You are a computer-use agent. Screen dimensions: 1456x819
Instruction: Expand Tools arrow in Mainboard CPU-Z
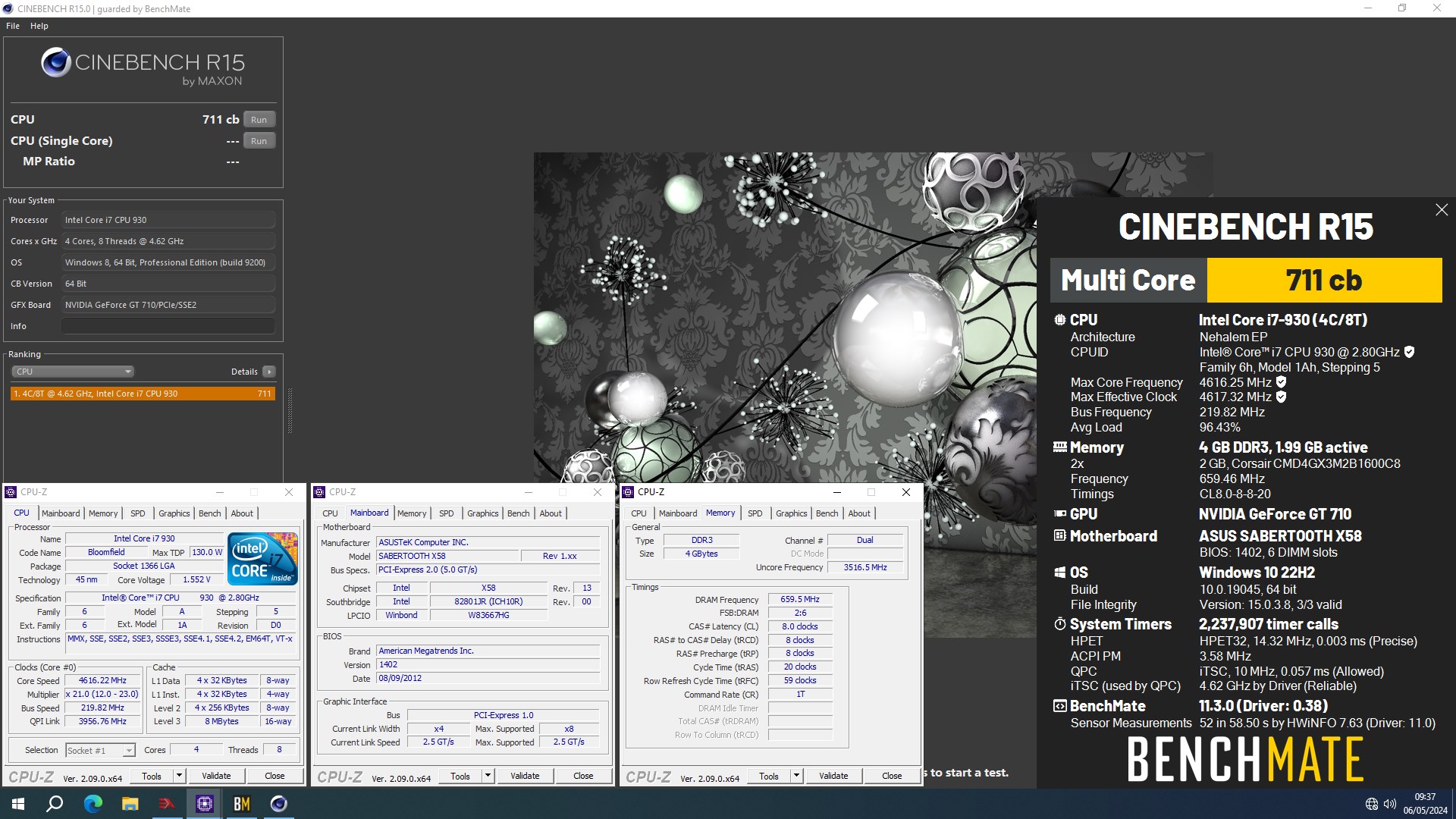(x=488, y=776)
